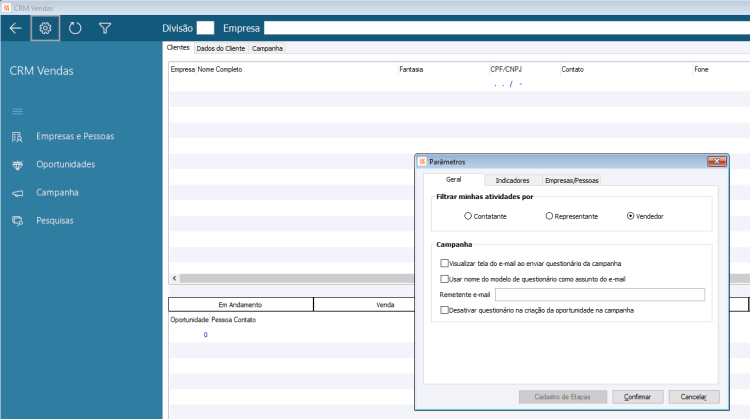Click the CRM Vendas app icon in title bar

coord(6,8)
